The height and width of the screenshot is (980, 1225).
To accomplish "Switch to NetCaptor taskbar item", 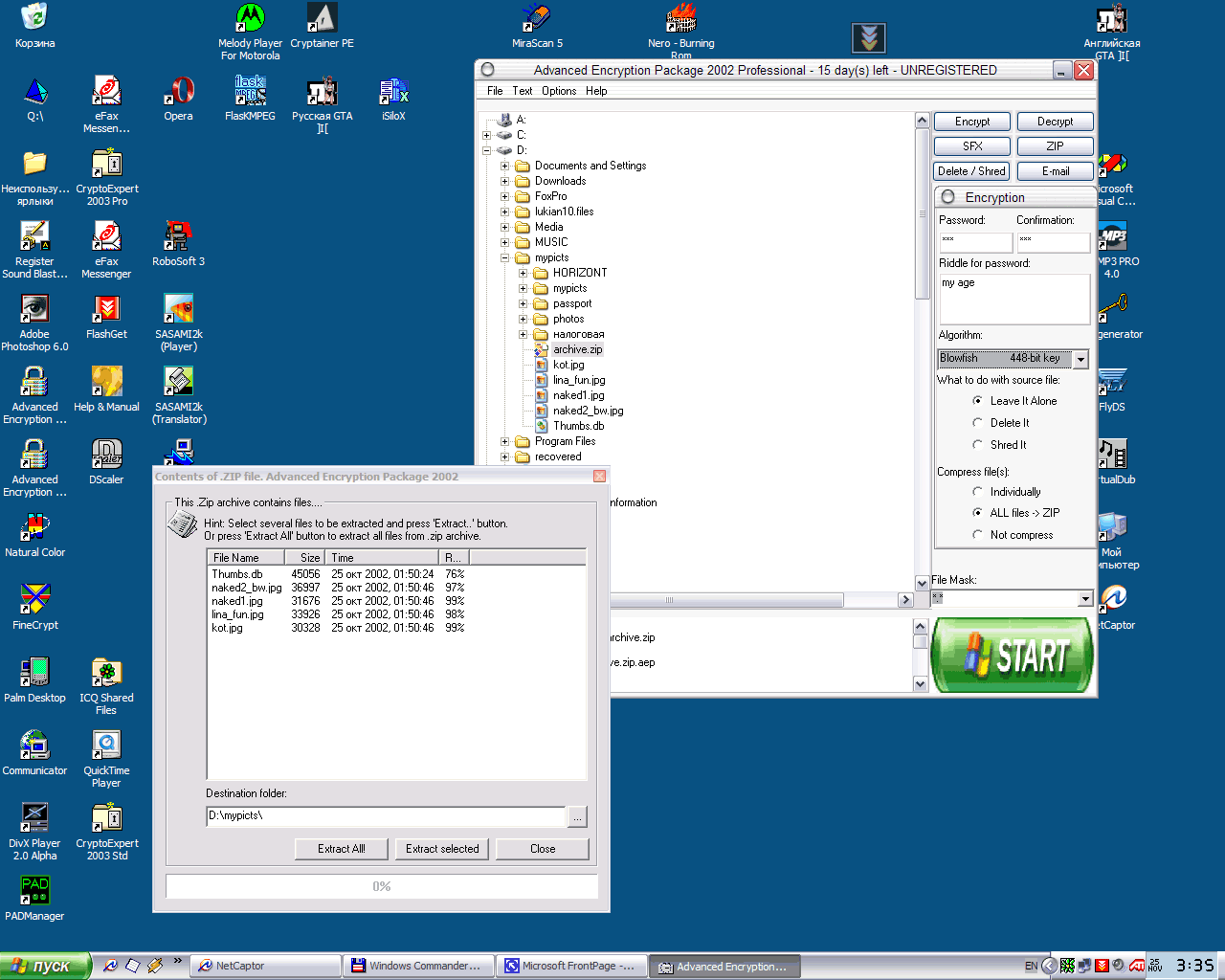I will (x=266, y=966).
